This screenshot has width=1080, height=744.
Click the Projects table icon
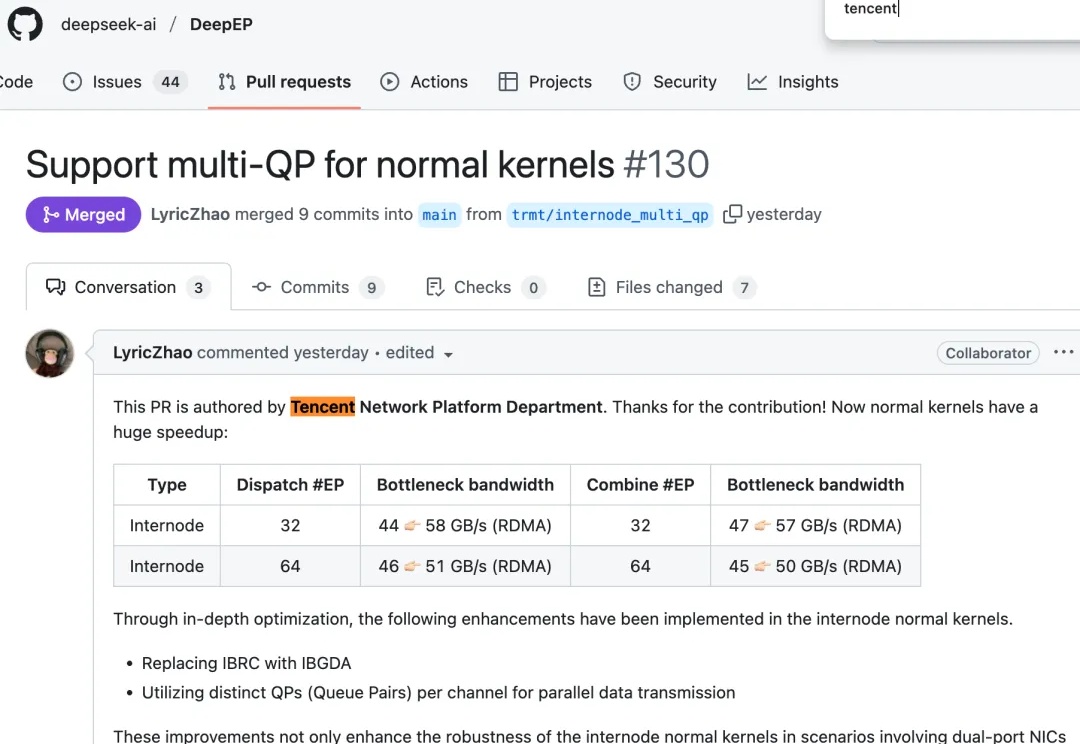point(508,82)
